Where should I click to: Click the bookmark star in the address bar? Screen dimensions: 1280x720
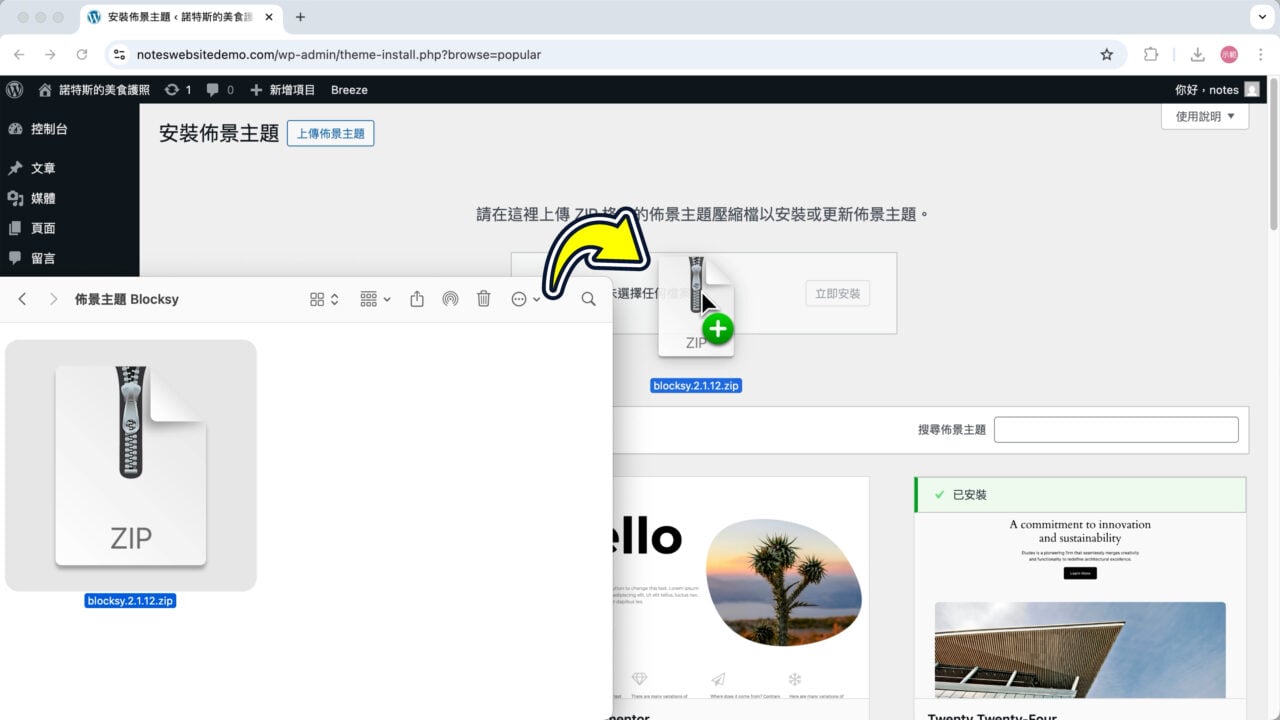(x=1107, y=55)
